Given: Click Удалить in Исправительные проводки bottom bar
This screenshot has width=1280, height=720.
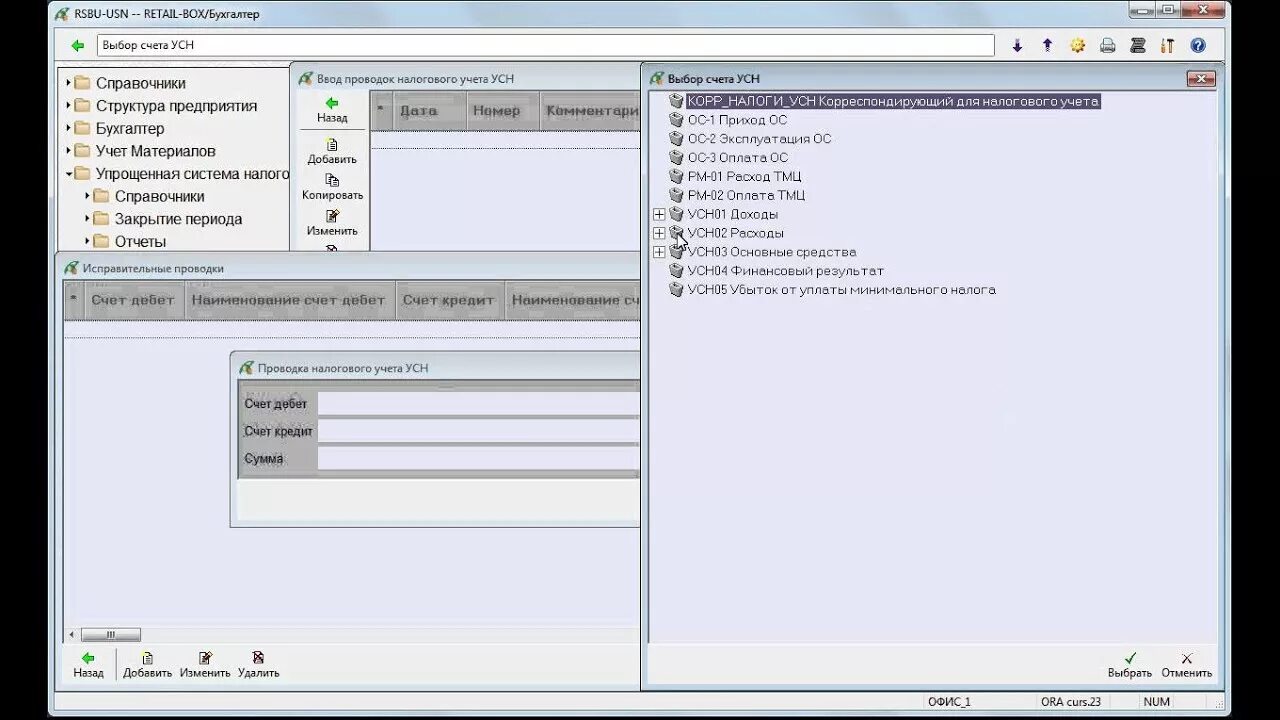Looking at the screenshot, I should click(258, 665).
